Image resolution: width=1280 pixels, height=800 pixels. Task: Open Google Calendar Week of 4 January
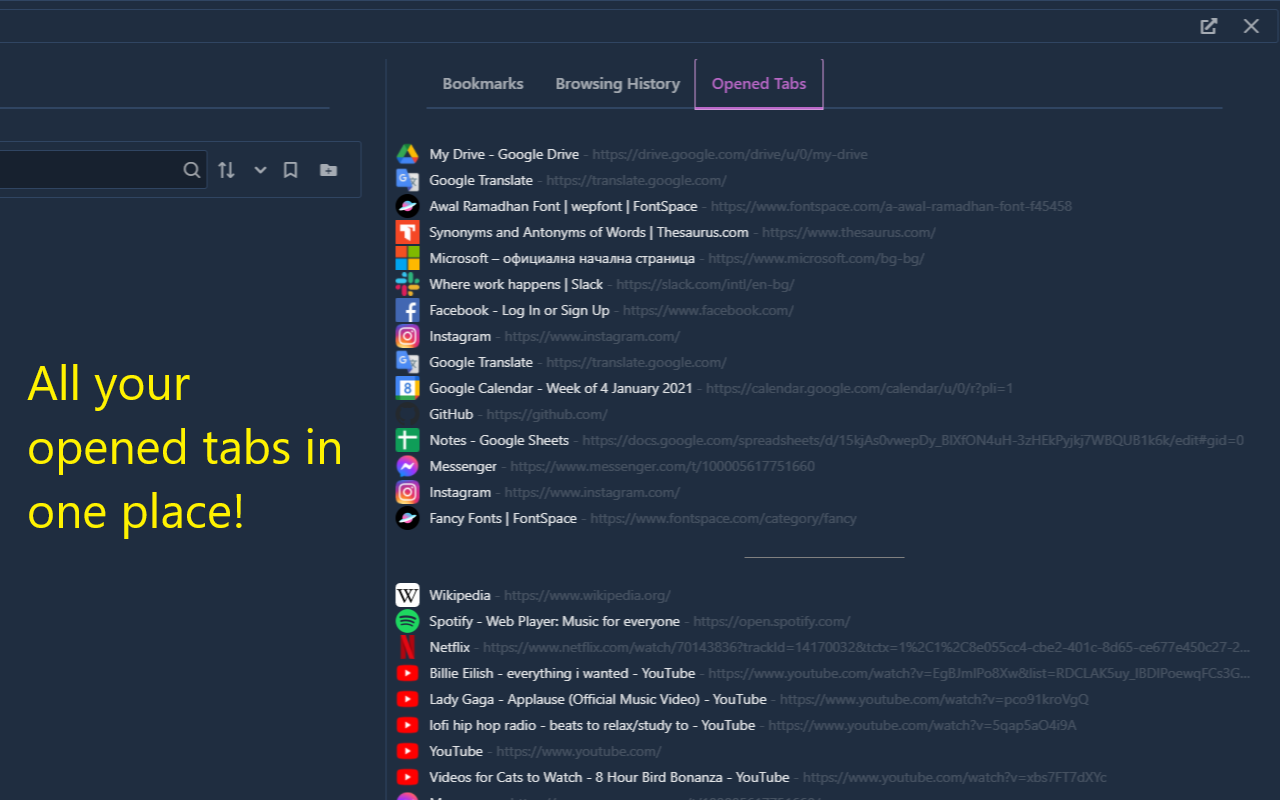[x=561, y=388]
